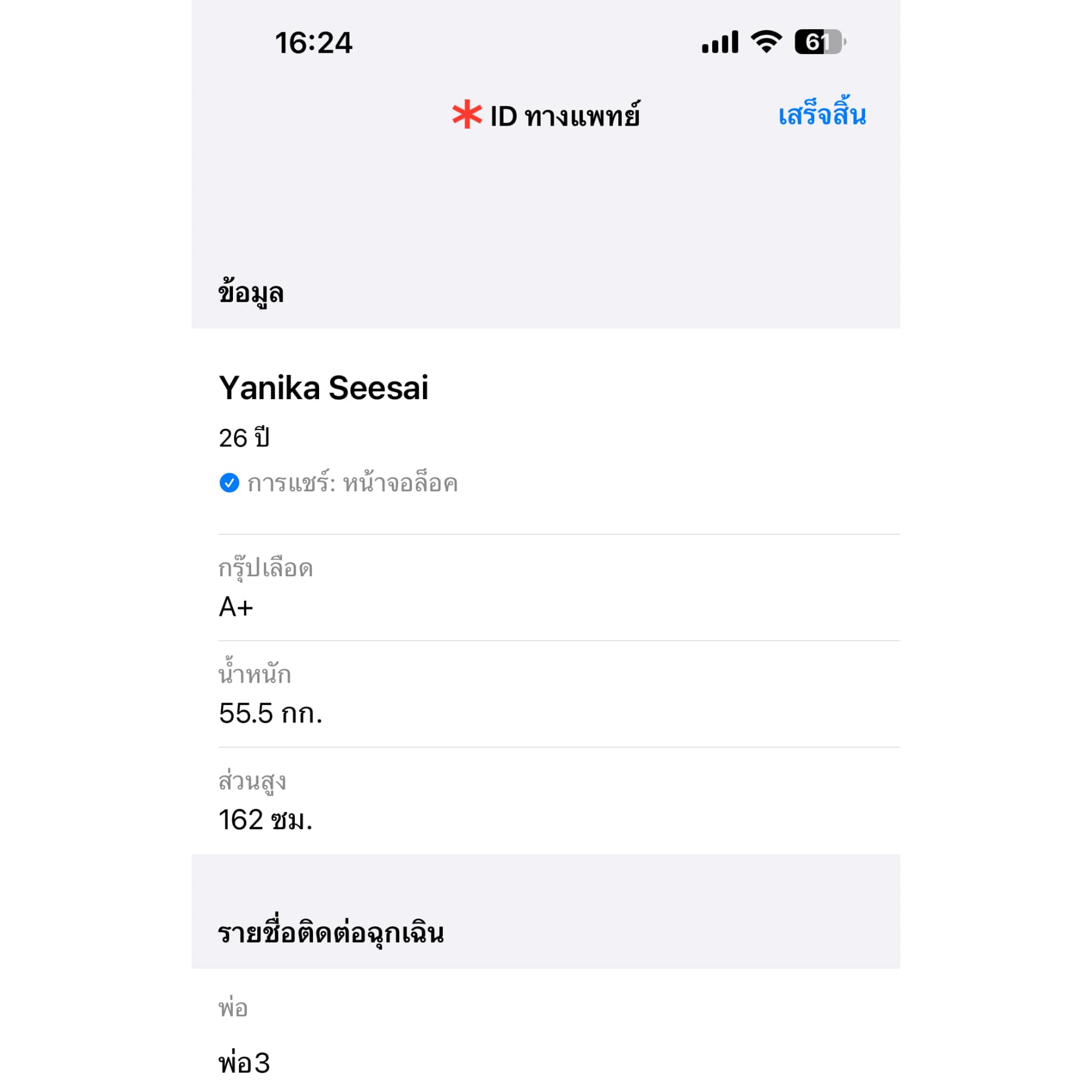
Task: Tap the blue sharing checkmark icon
Action: [x=229, y=483]
